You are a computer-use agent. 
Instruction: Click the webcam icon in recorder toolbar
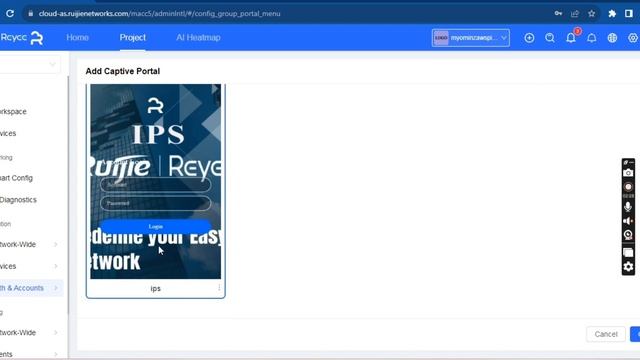click(x=628, y=235)
